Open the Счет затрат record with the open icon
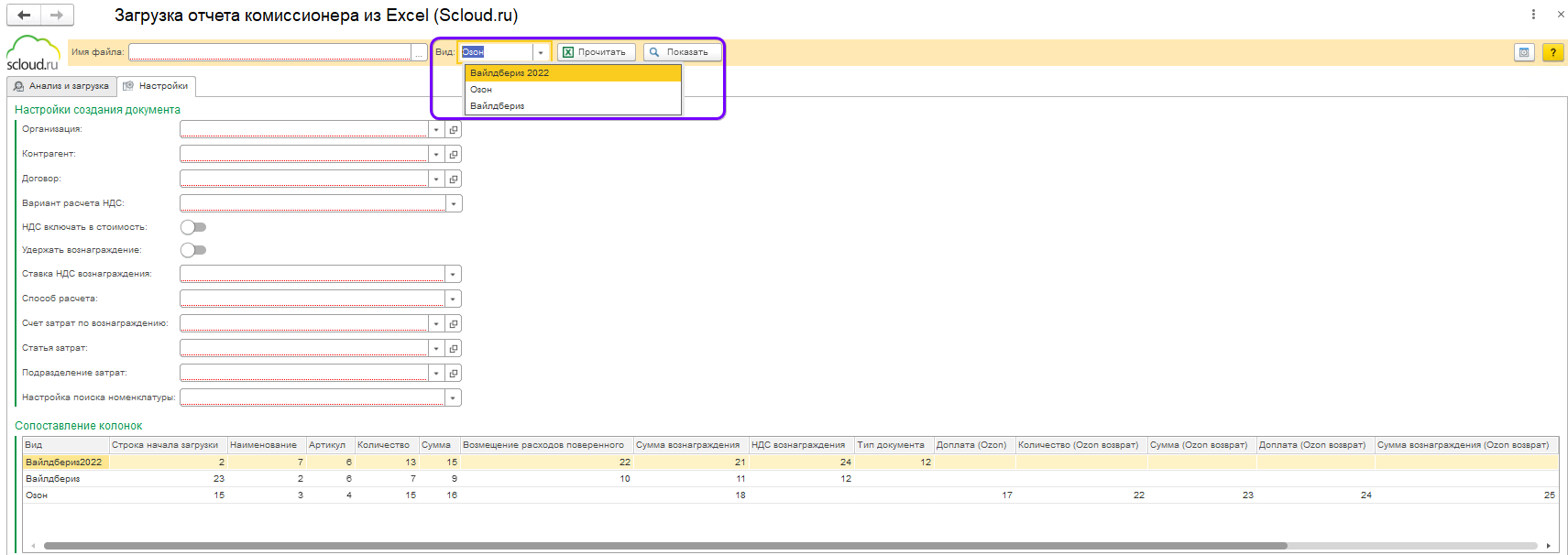This screenshot has height=555, width=1568. (454, 323)
